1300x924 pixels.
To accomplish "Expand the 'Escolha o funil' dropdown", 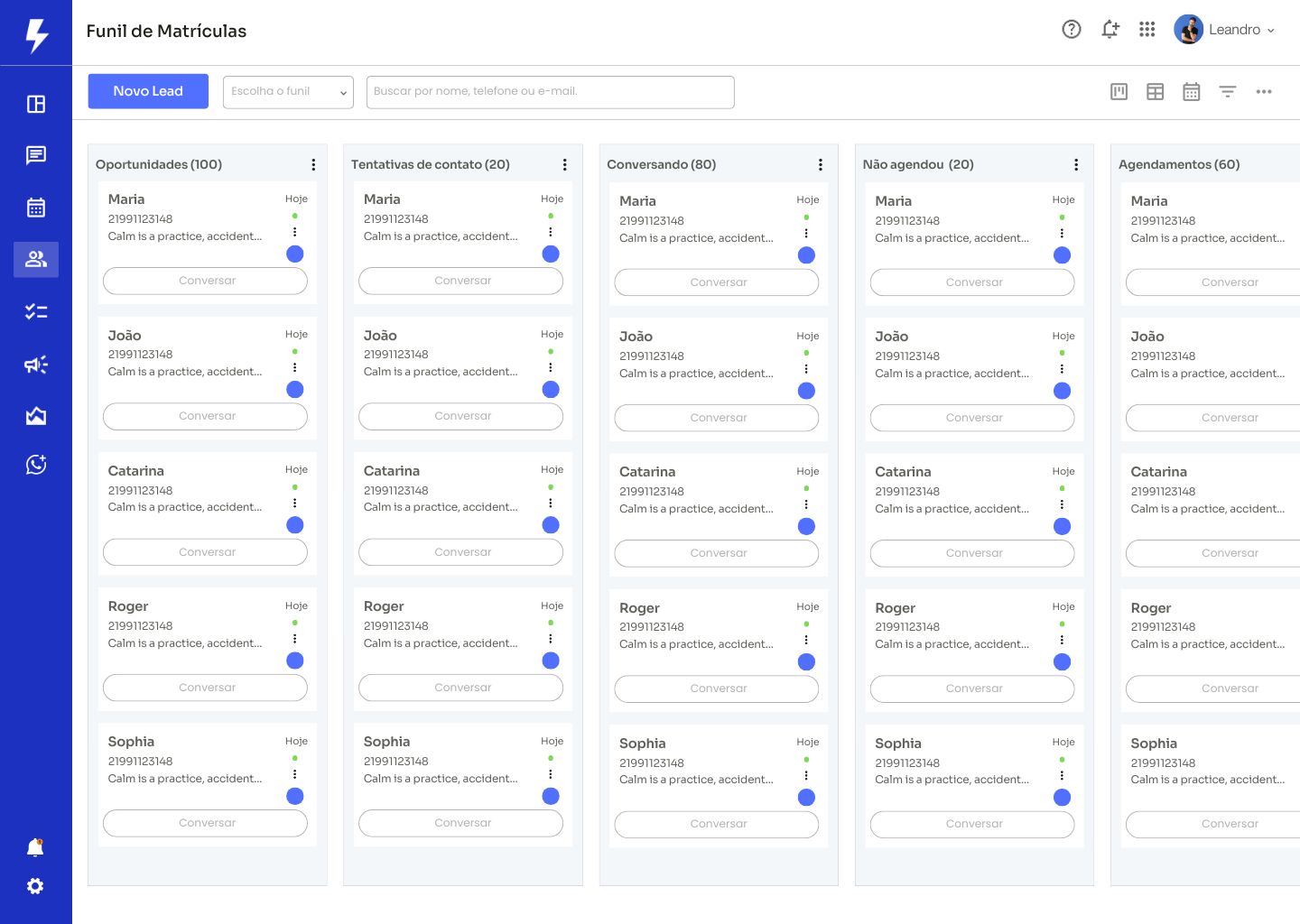I will [288, 91].
